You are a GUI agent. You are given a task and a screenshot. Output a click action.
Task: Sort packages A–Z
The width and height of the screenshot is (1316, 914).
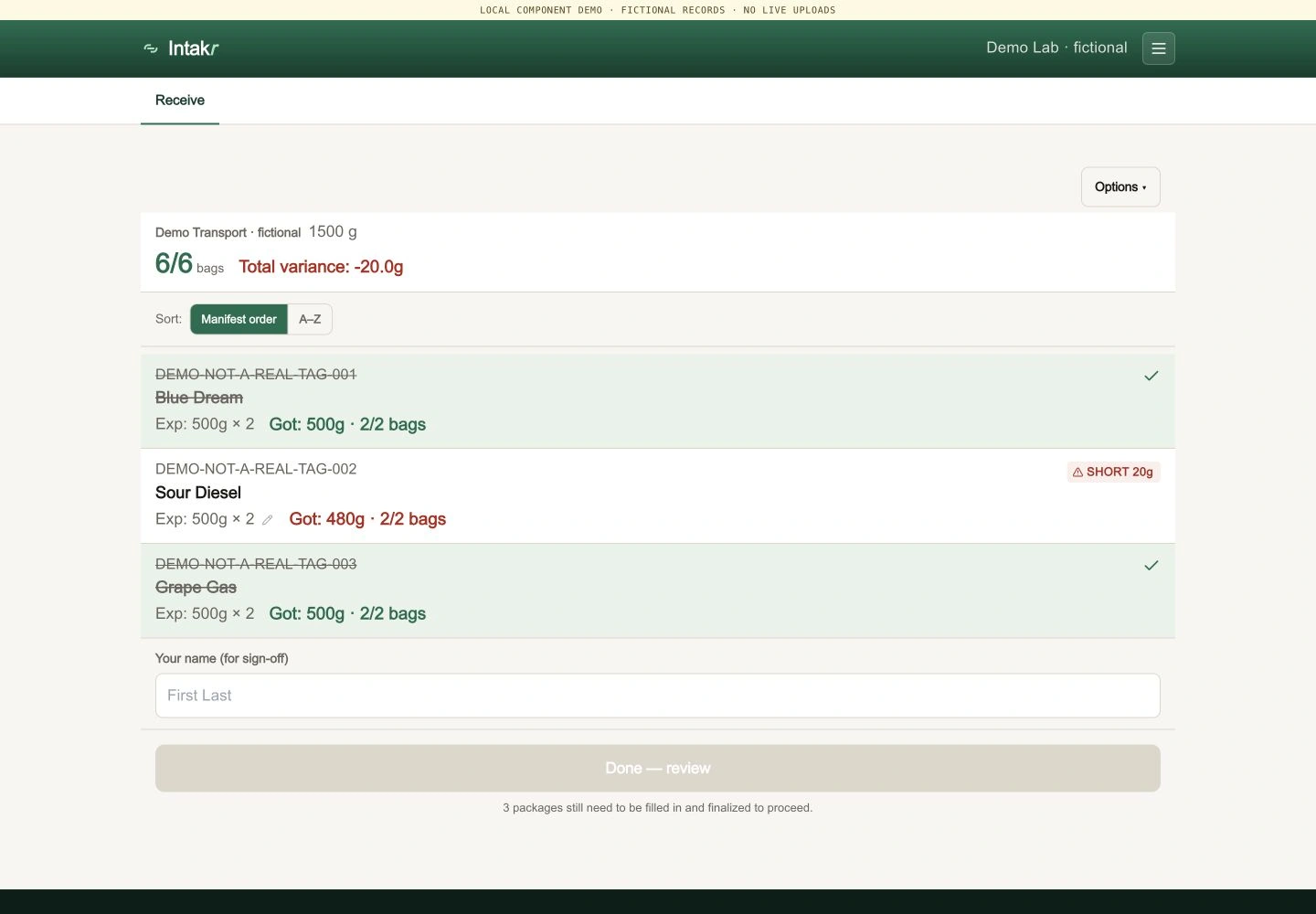pos(310,319)
